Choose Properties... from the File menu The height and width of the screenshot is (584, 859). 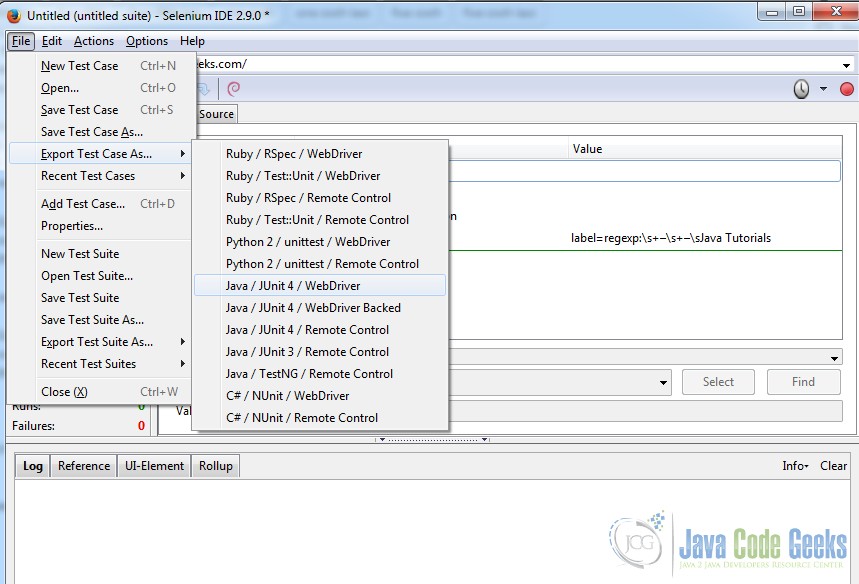coord(100,226)
